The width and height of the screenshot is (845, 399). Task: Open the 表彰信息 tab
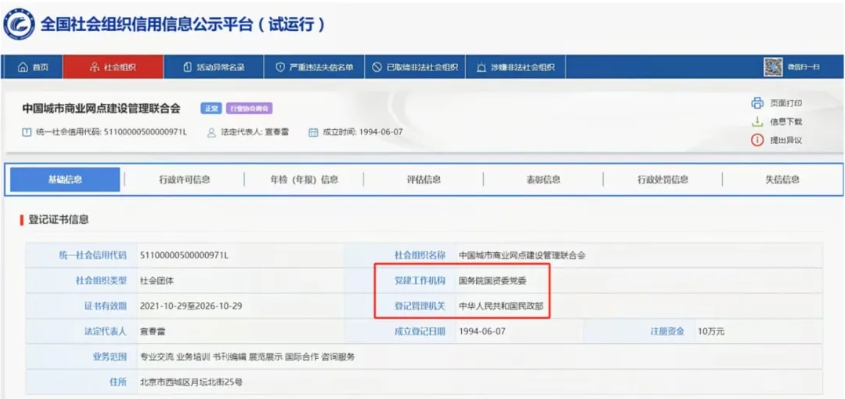click(x=543, y=180)
